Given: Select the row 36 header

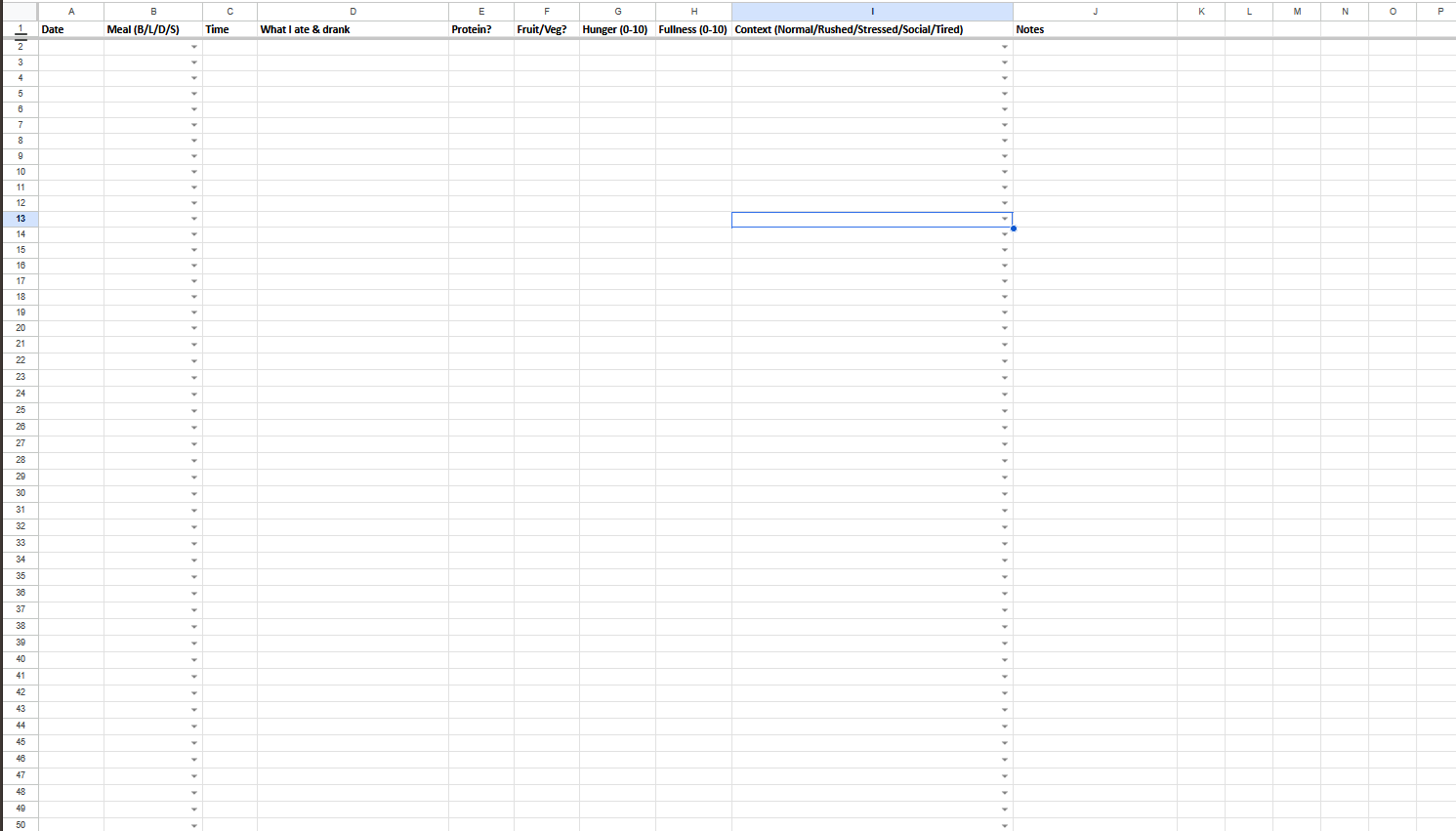Looking at the screenshot, I should (21, 593).
